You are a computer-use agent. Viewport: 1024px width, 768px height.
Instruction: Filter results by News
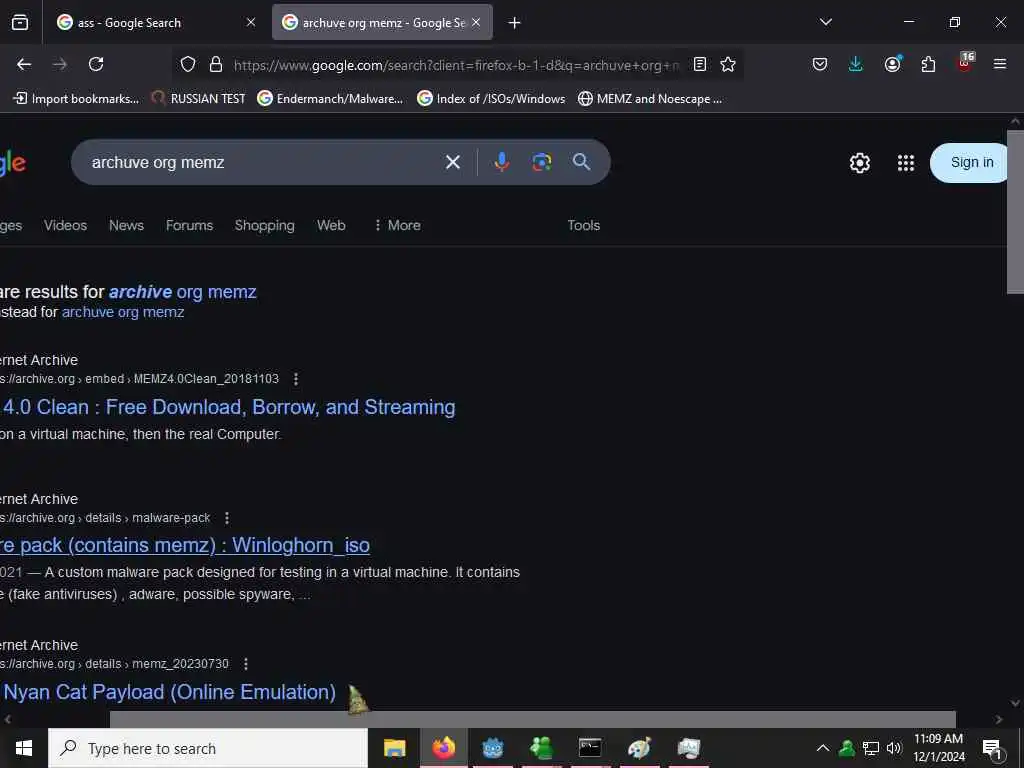tap(126, 225)
